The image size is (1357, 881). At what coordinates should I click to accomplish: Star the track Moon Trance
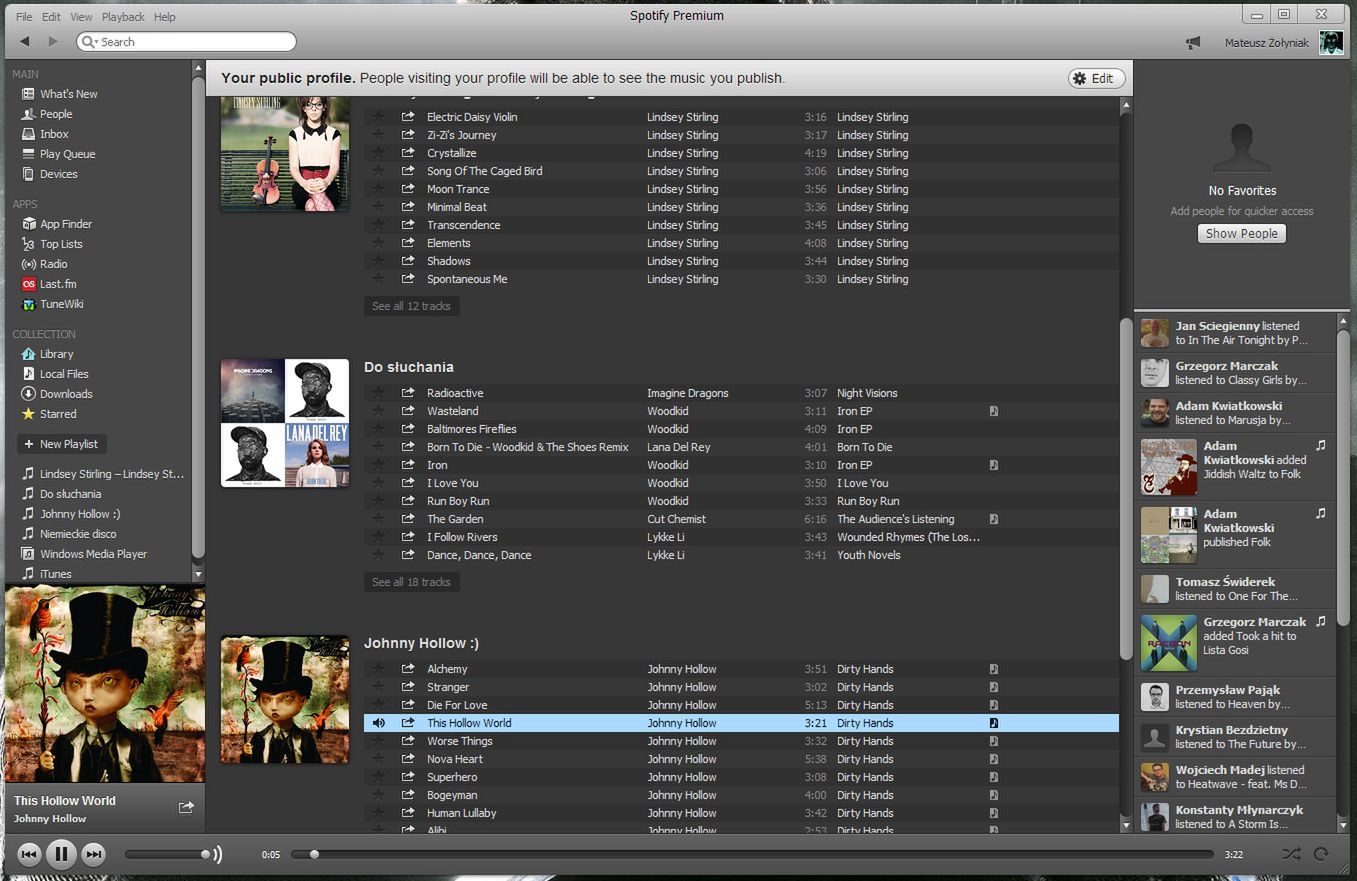click(x=378, y=189)
